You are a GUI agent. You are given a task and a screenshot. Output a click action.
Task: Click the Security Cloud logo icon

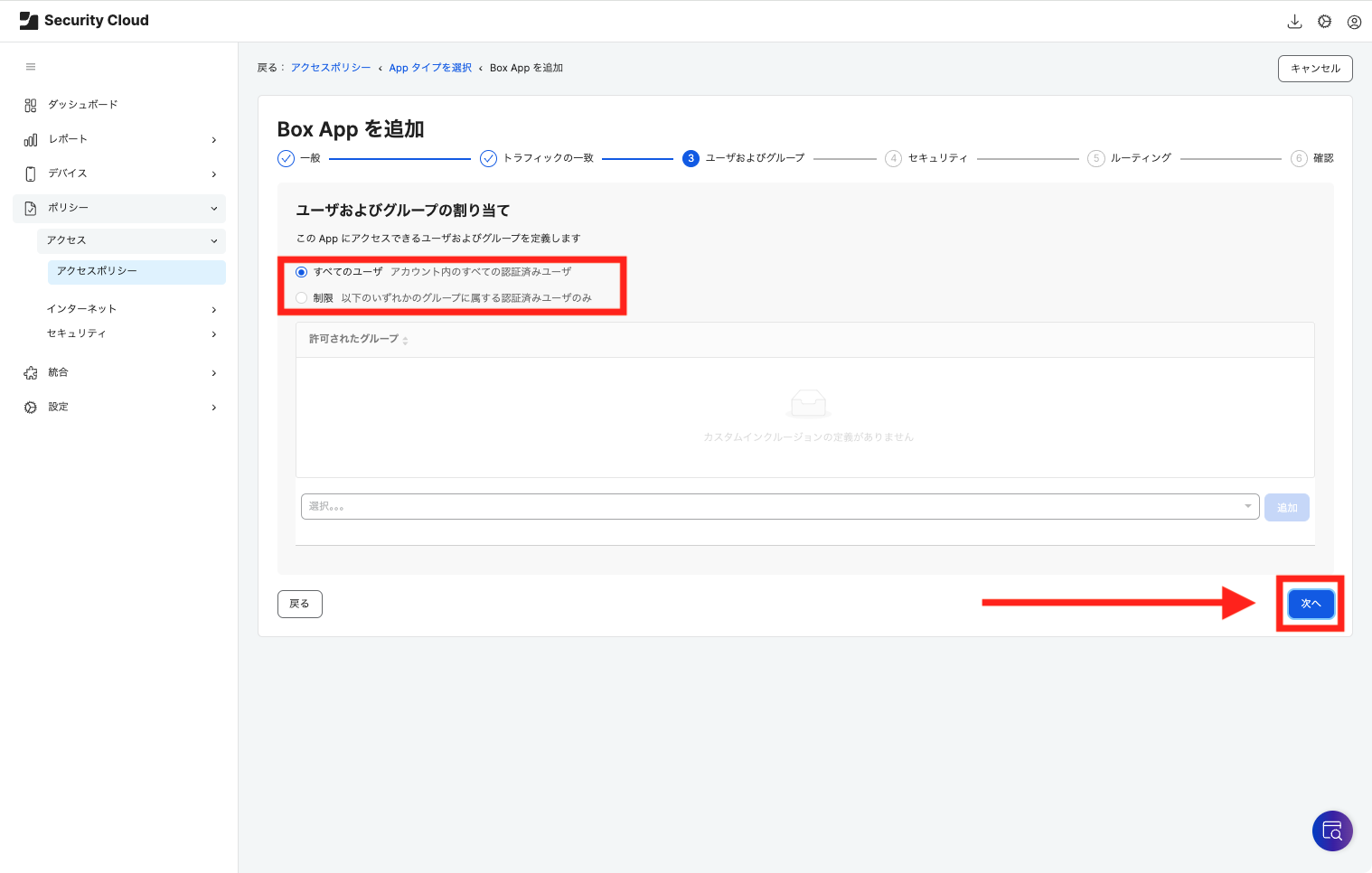click(x=29, y=21)
